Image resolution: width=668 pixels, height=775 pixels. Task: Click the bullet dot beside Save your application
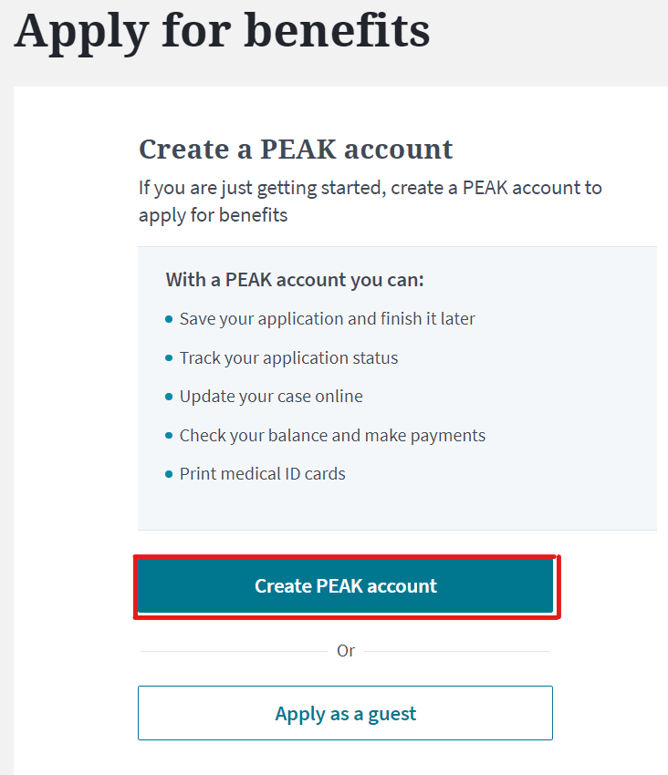(x=169, y=320)
